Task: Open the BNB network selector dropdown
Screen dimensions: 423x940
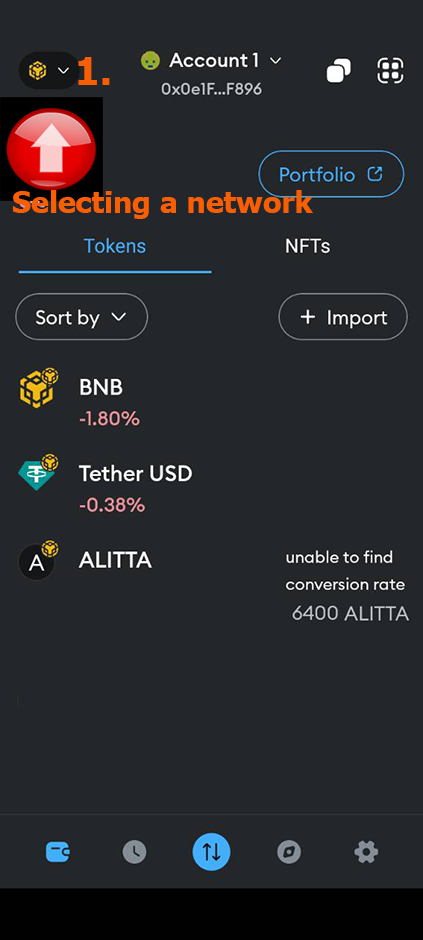Action: pyautogui.click(x=49, y=71)
